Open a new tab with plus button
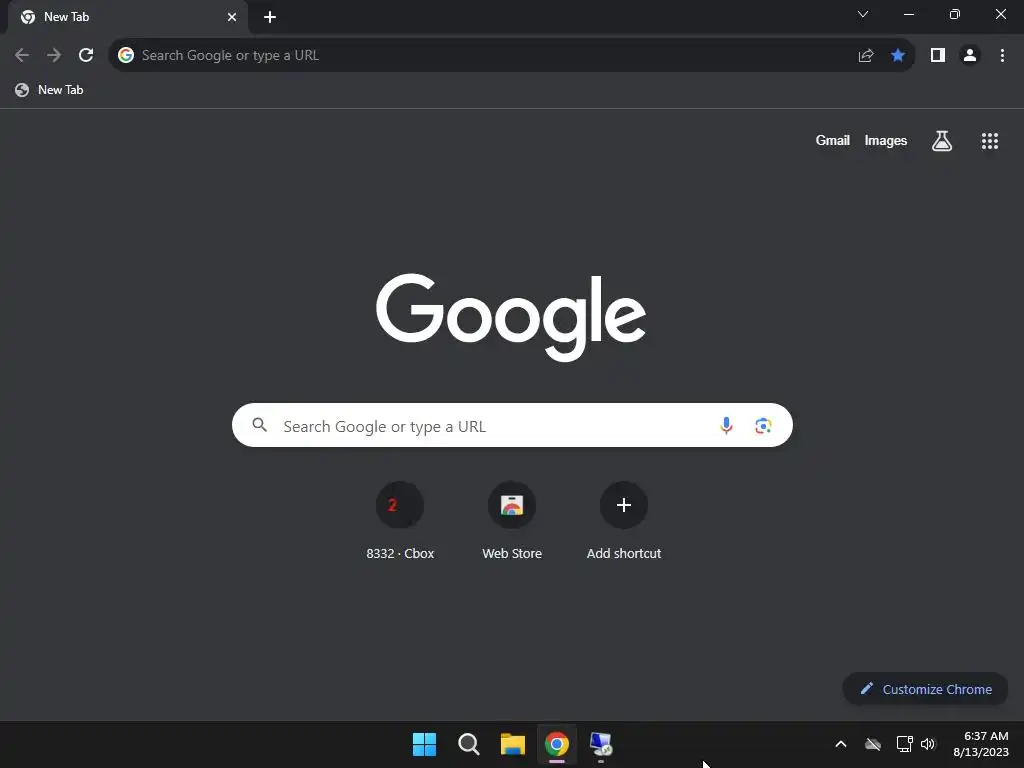Viewport: 1024px width, 768px height. pyautogui.click(x=270, y=17)
